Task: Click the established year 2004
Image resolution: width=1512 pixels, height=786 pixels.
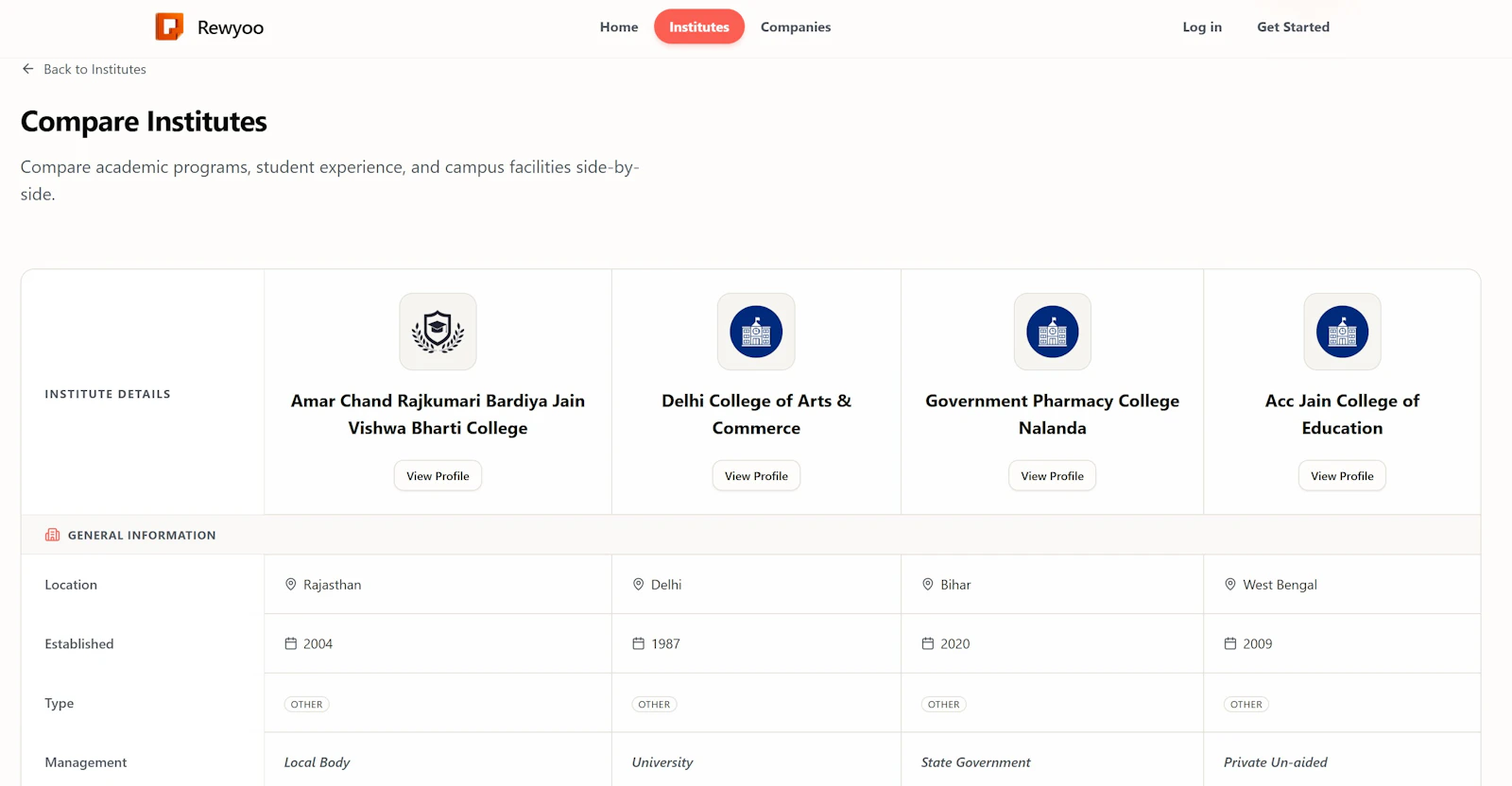Action: 318,643
